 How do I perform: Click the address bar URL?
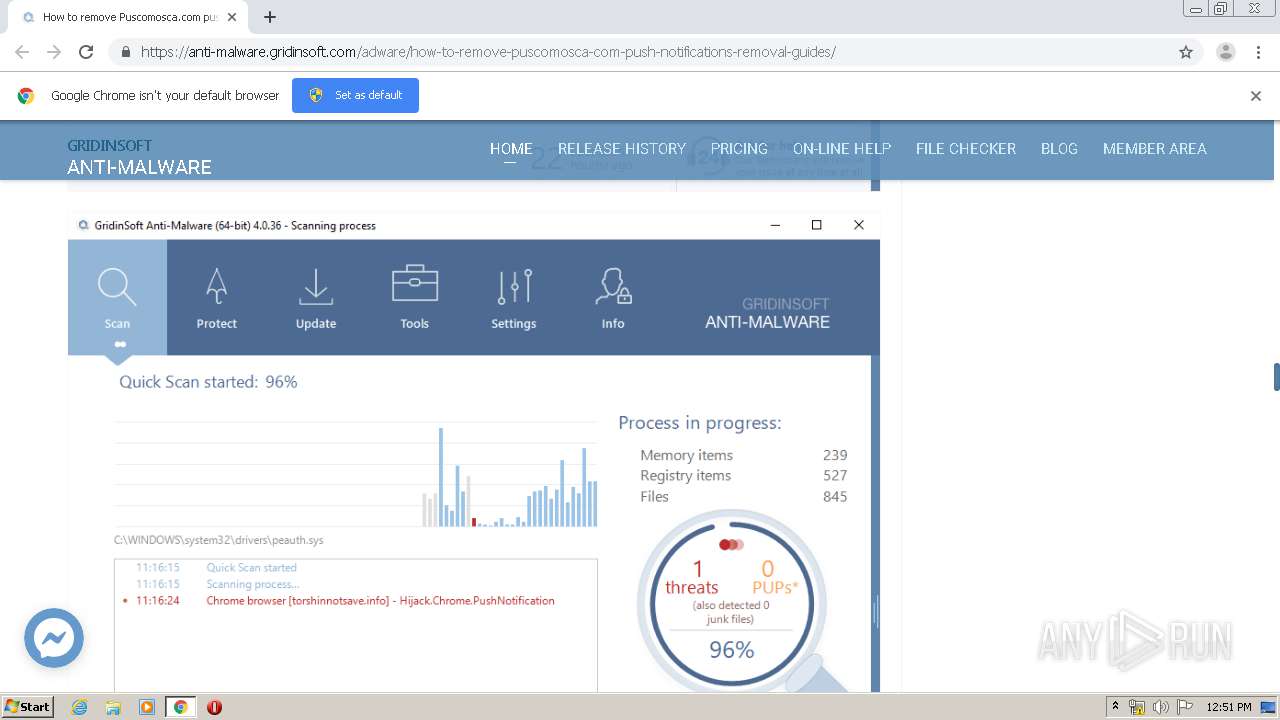pos(488,52)
